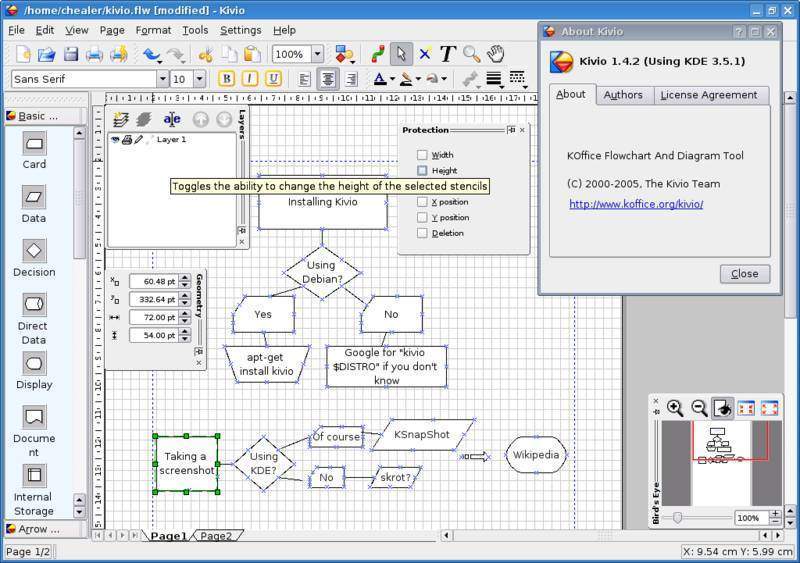
Task: Activate the connector tool in the toolbar
Action: coord(377,54)
